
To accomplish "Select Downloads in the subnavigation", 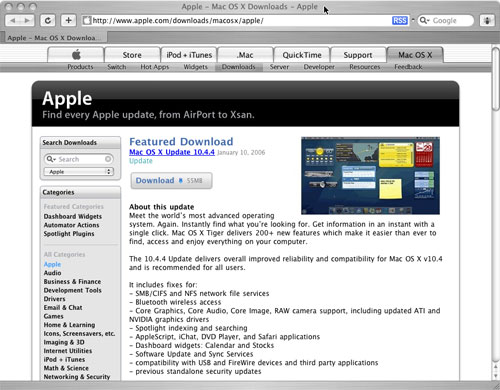I will click(x=239, y=67).
